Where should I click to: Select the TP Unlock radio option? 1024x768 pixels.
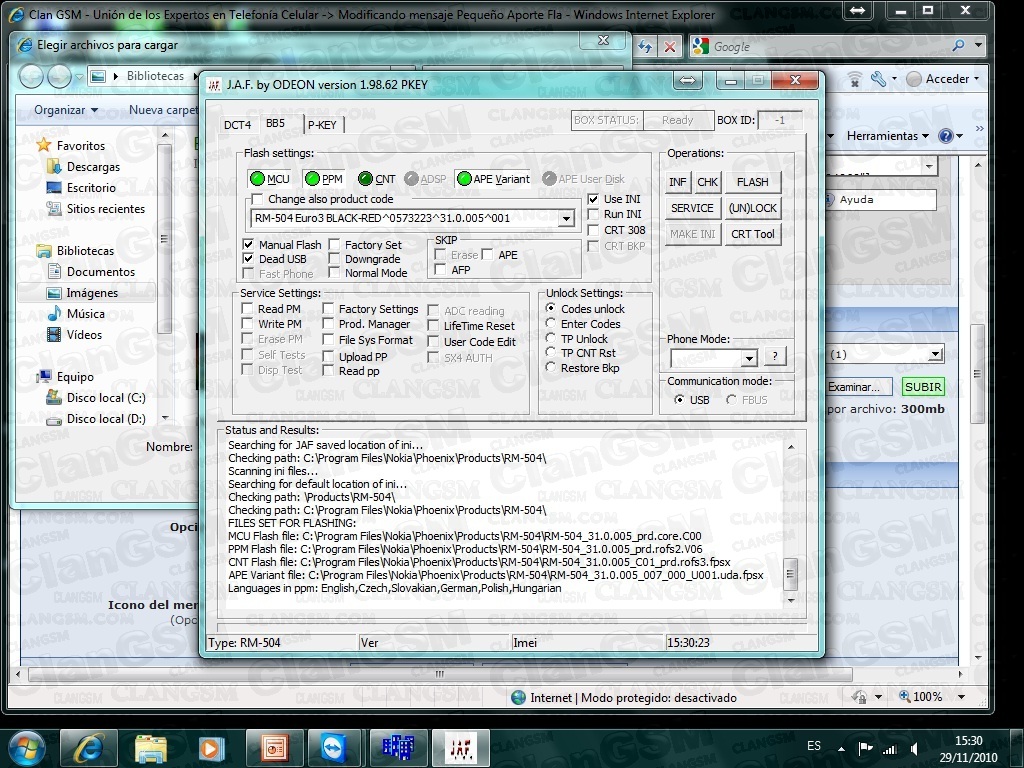(x=551, y=338)
